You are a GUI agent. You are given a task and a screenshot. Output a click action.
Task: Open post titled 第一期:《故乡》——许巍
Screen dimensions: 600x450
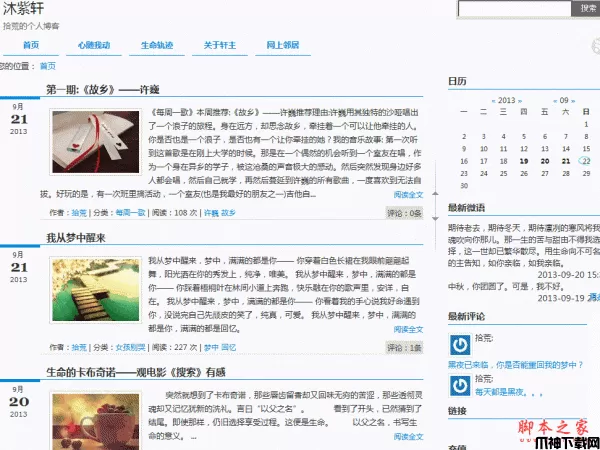103,90
